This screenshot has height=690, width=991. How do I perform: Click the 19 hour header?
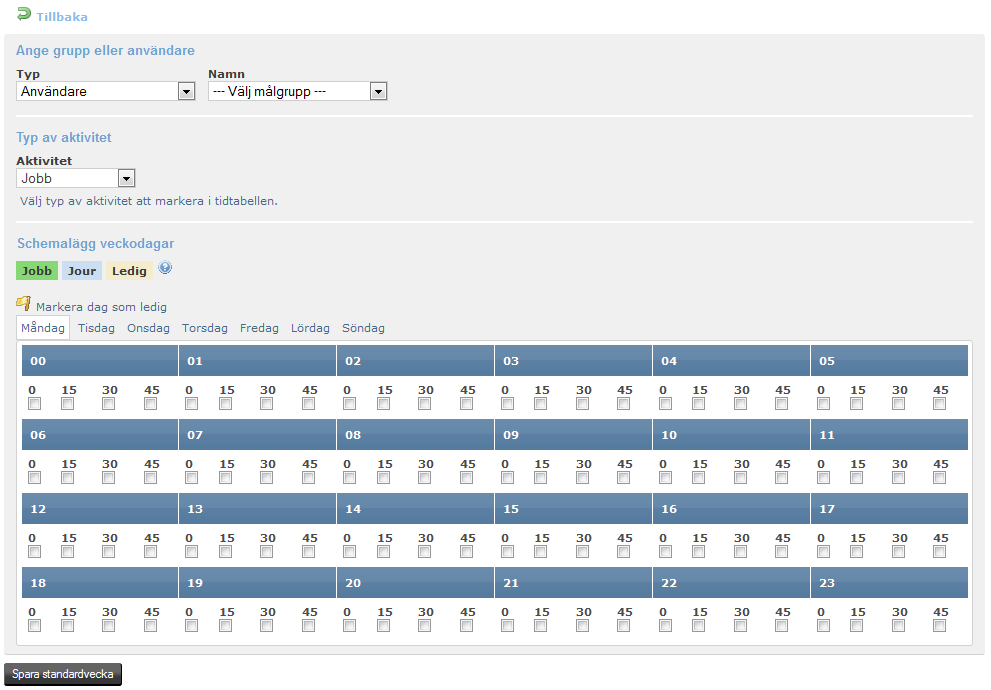[x=257, y=583]
